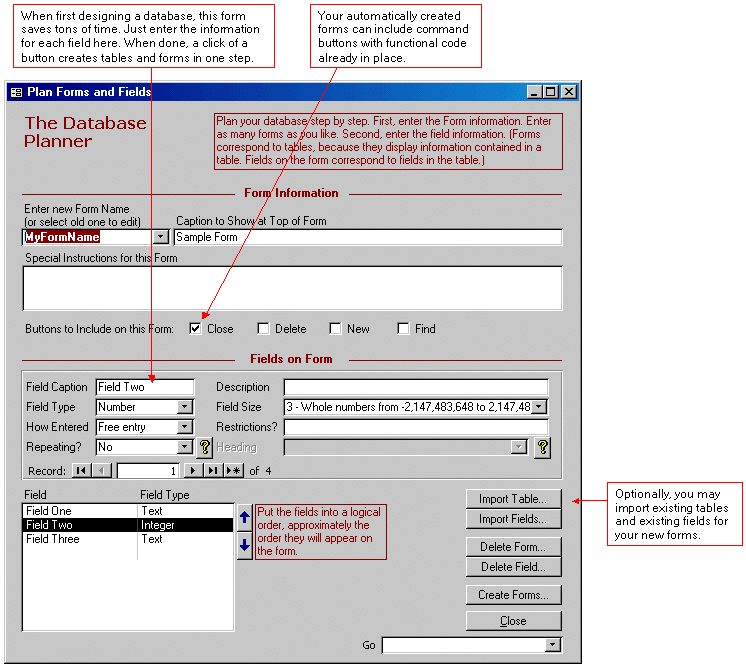Screen dimensions: 746x668
Task: Go to next record navigation button
Action: 193,470
